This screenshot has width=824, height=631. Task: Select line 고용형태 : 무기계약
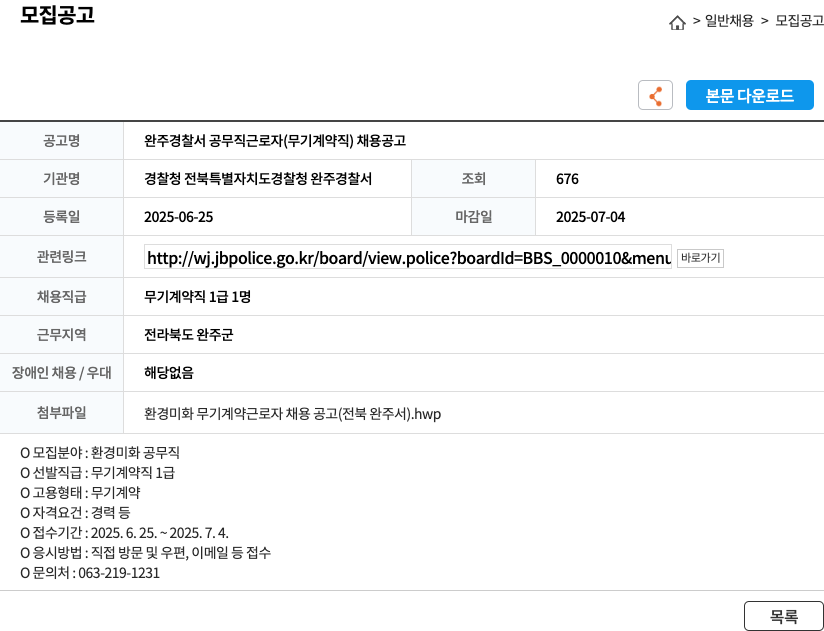coord(80,492)
